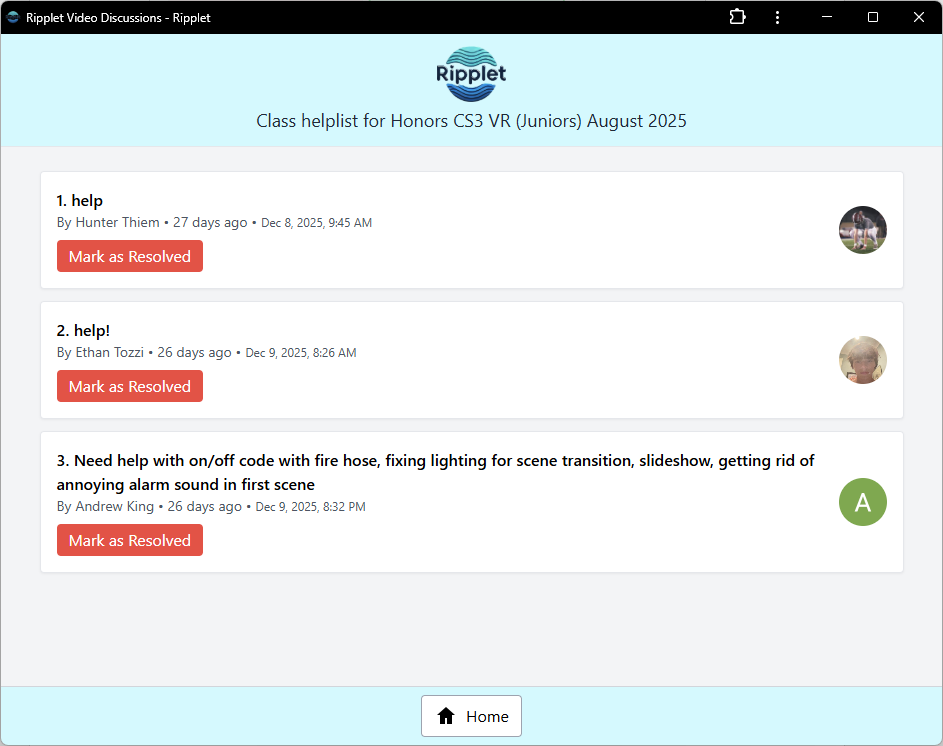Open Ethan Tozzi's avatar photo
943x746 pixels.
click(862, 360)
